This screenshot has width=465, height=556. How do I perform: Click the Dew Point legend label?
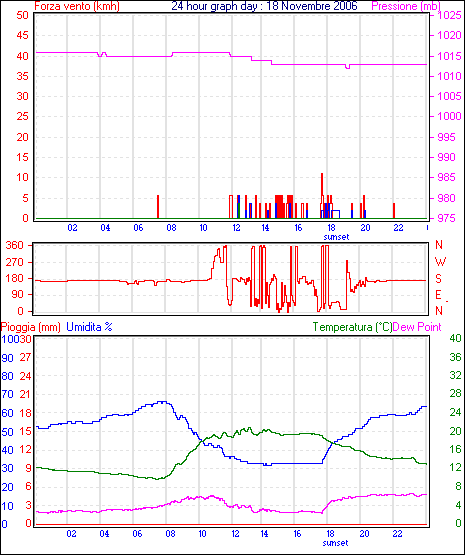click(417, 327)
